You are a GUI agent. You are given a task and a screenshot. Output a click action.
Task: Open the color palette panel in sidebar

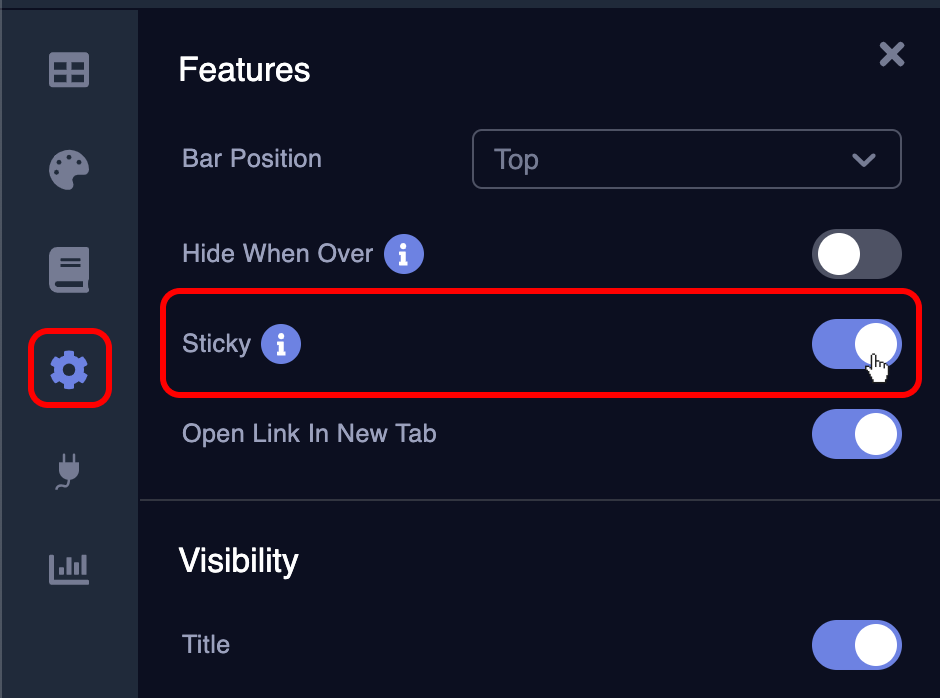pos(68,170)
